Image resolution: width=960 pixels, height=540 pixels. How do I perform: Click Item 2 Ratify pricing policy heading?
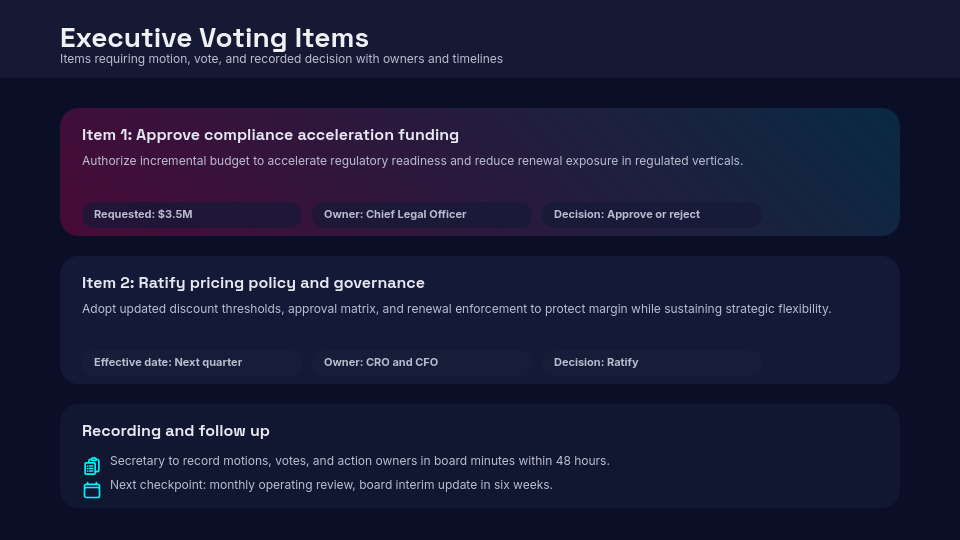pyautogui.click(x=253, y=283)
